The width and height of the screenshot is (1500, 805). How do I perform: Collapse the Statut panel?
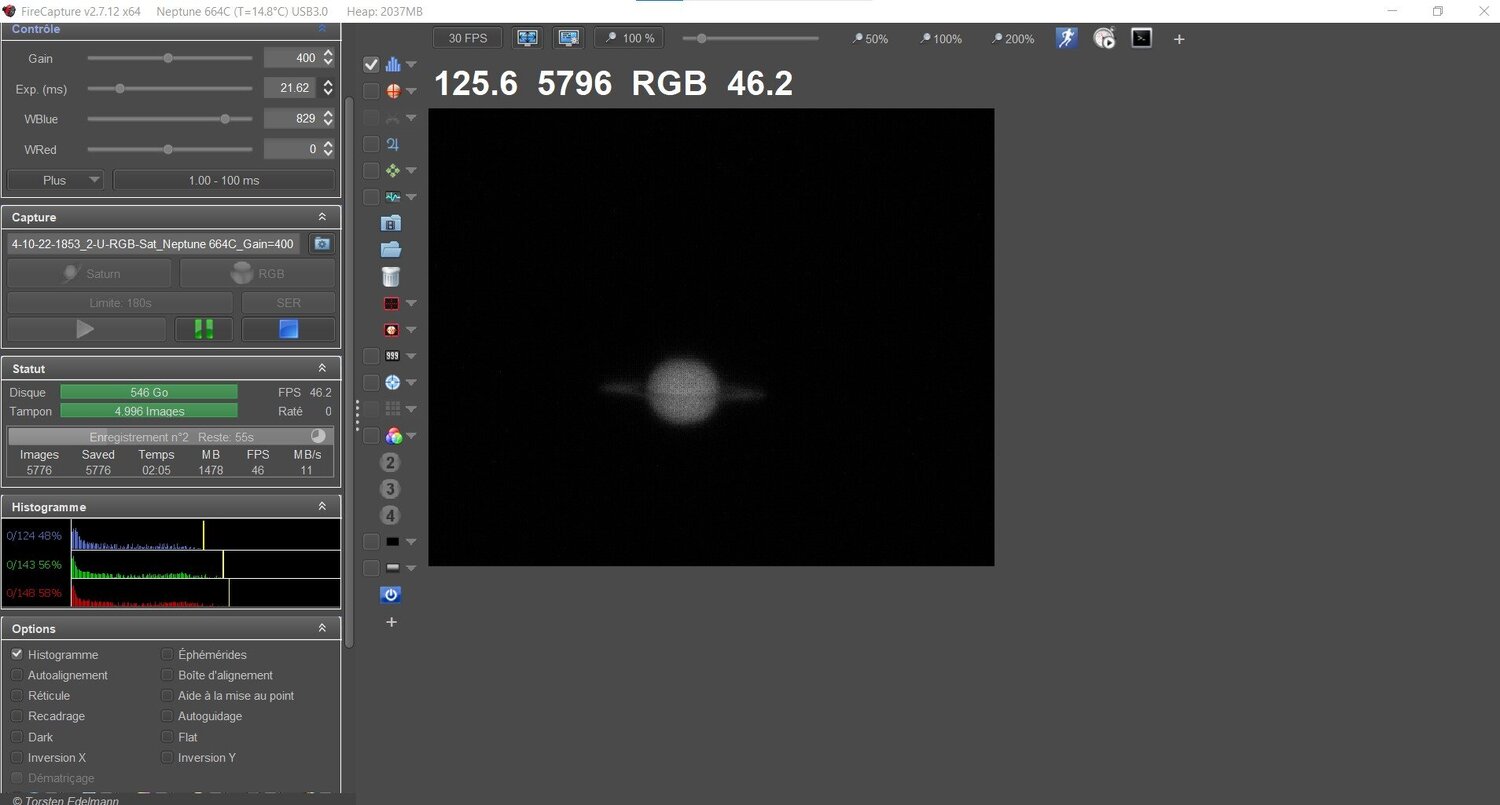pos(322,368)
